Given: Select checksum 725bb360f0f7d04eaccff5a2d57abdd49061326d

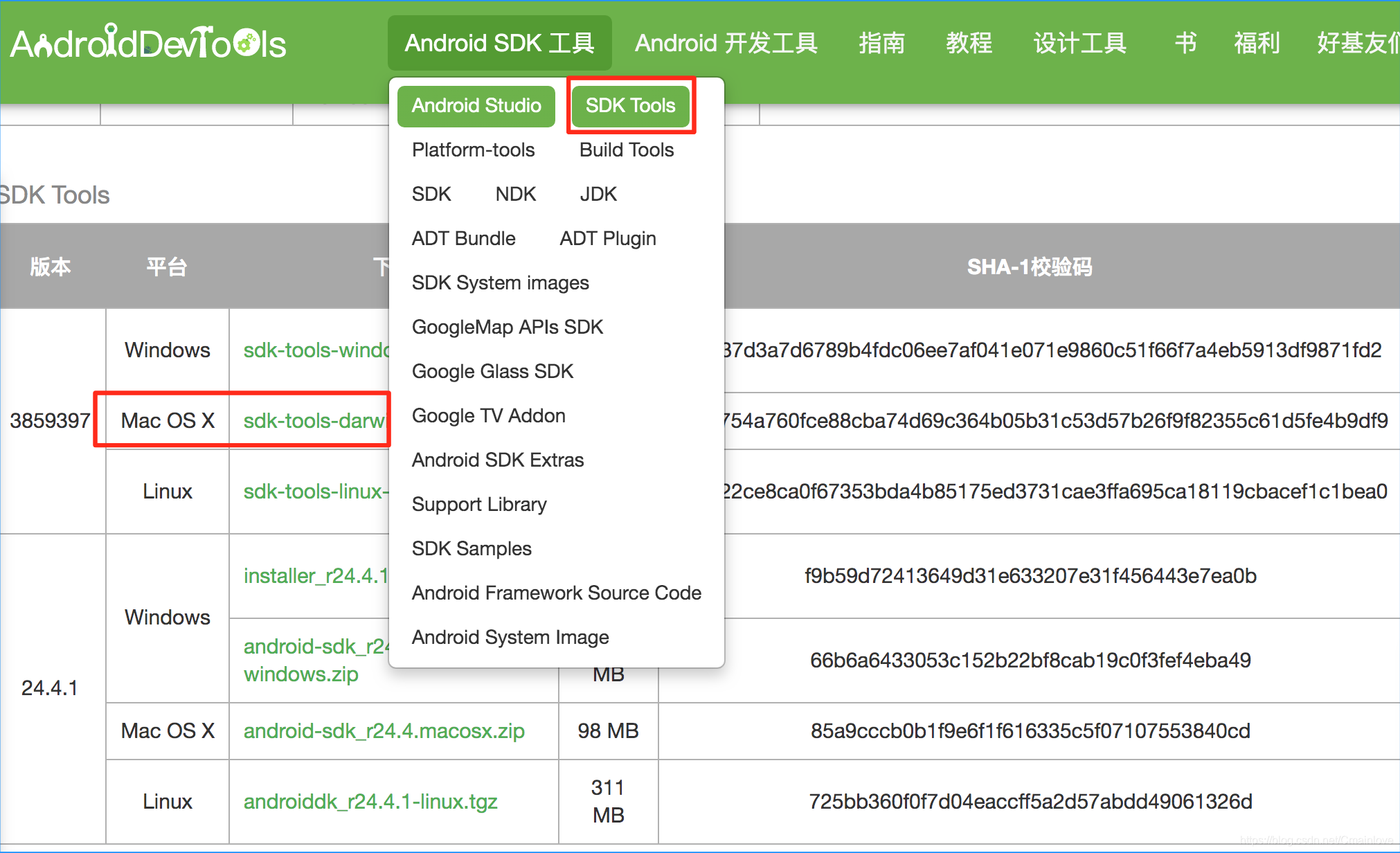Looking at the screenshot, I should click(x=1030, y=802).
